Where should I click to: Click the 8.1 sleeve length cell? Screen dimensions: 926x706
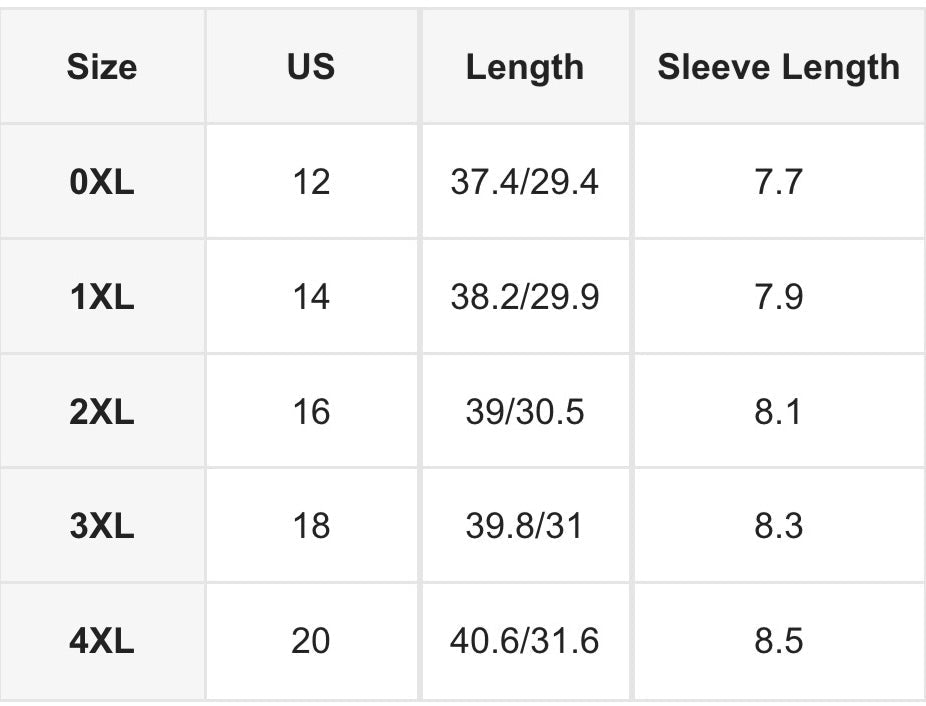click(x=779, y=411)
